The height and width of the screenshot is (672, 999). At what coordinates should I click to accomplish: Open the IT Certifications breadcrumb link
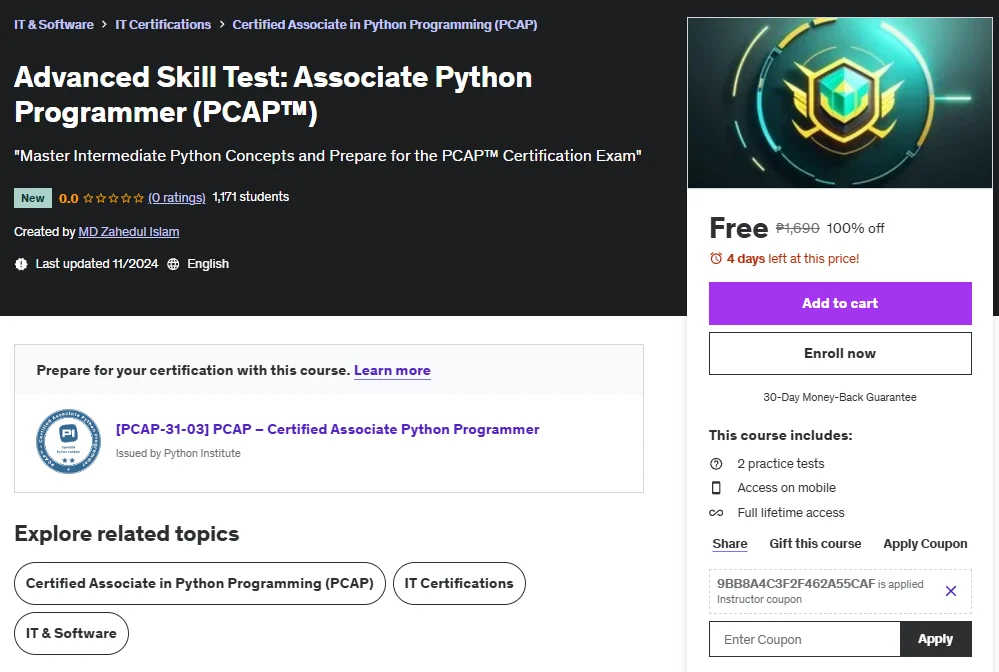(163, 24)
